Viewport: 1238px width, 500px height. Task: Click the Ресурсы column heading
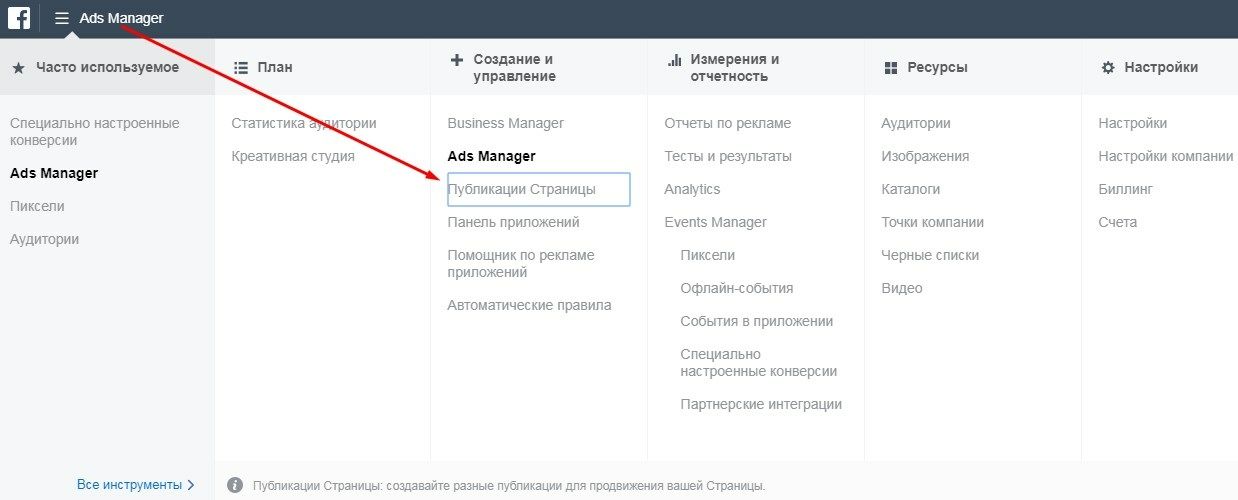pyautogui.click(x=938, y=67)
